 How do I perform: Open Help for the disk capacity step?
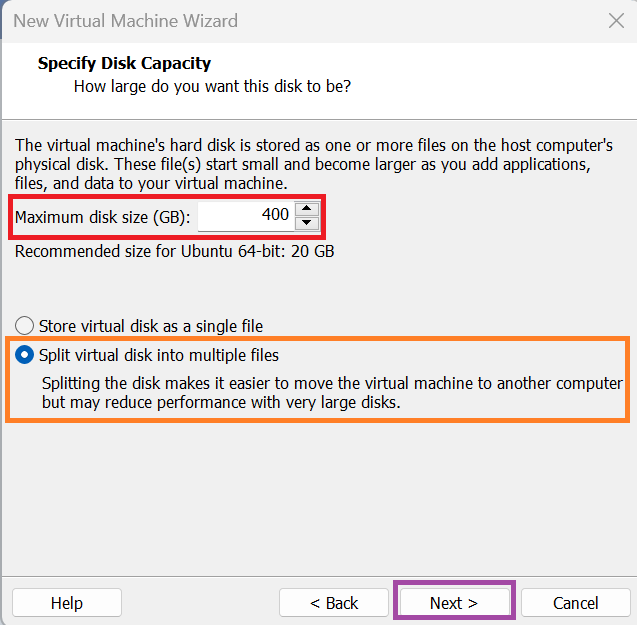pos(67,603)
